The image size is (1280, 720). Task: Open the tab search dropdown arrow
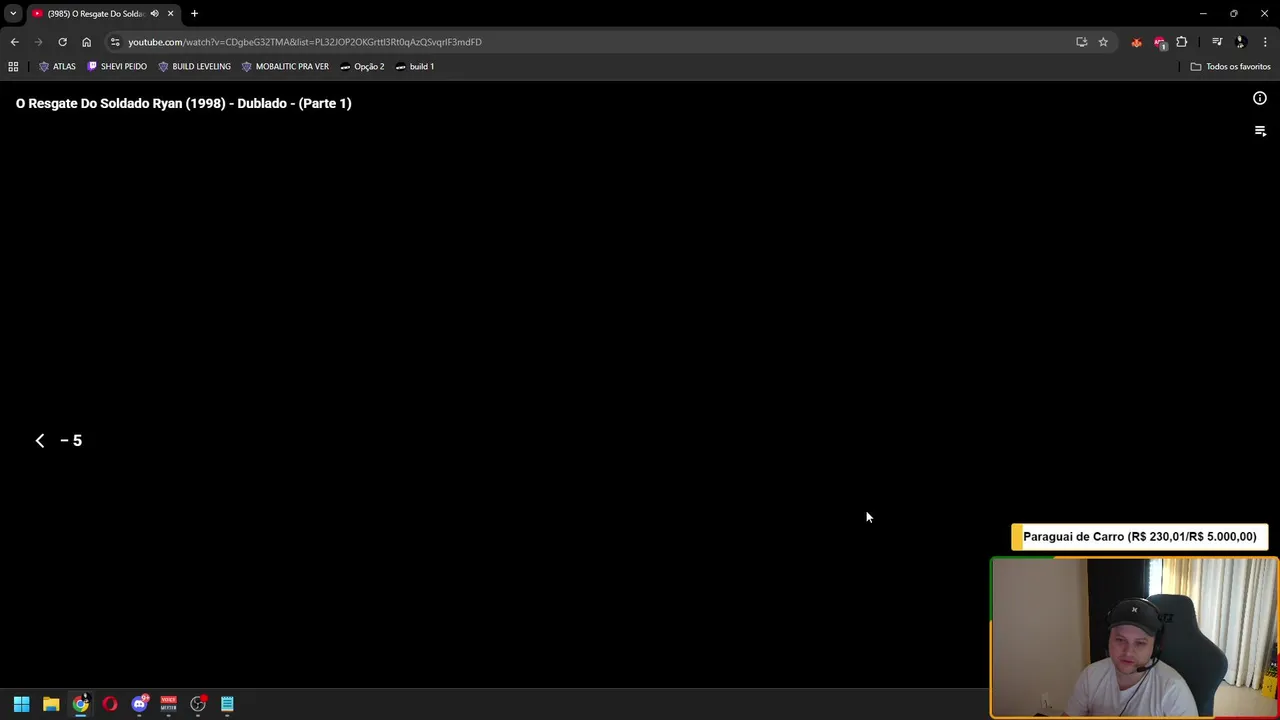[13, 14]
